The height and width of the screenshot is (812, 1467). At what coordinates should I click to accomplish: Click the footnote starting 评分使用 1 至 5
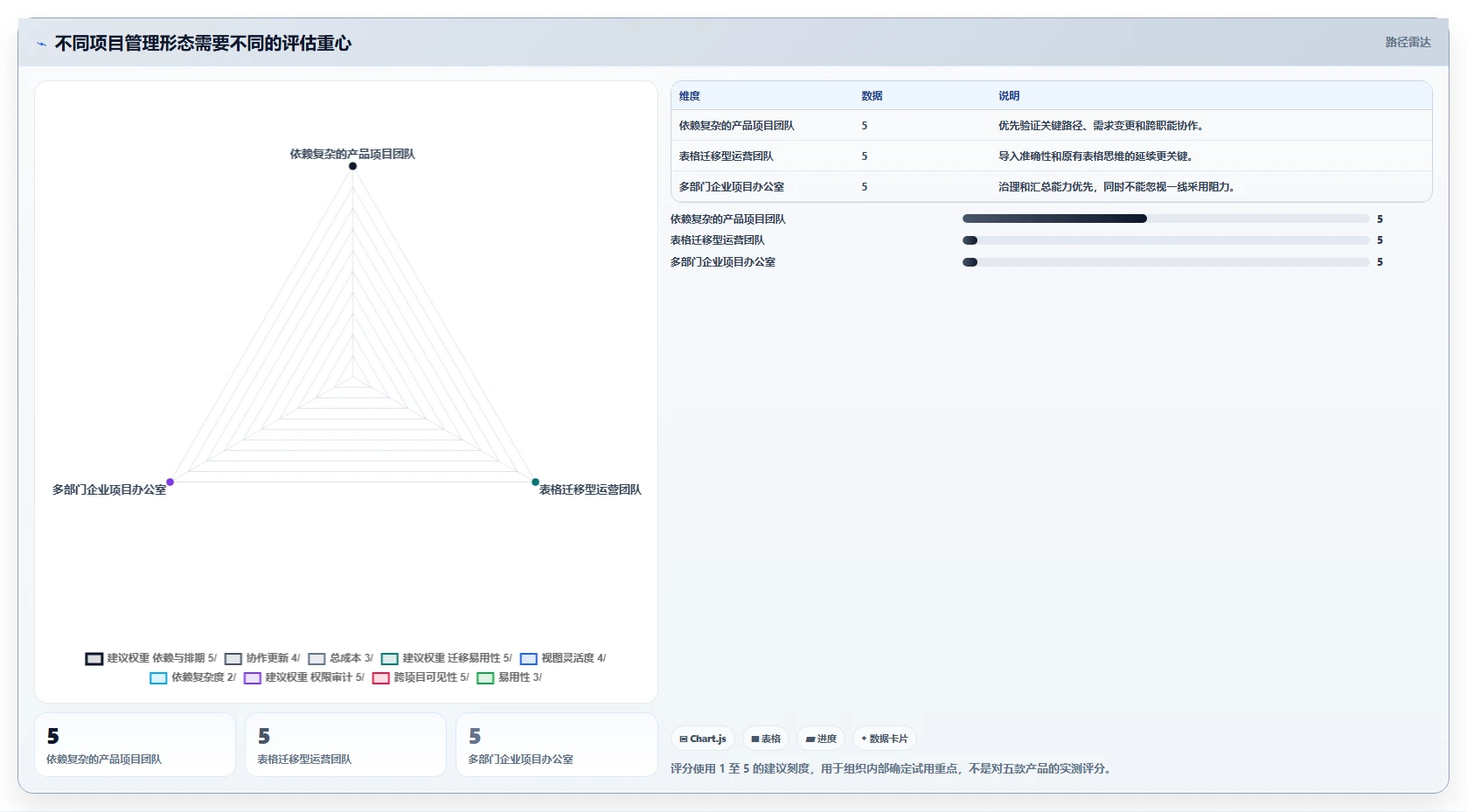[892, 769]
